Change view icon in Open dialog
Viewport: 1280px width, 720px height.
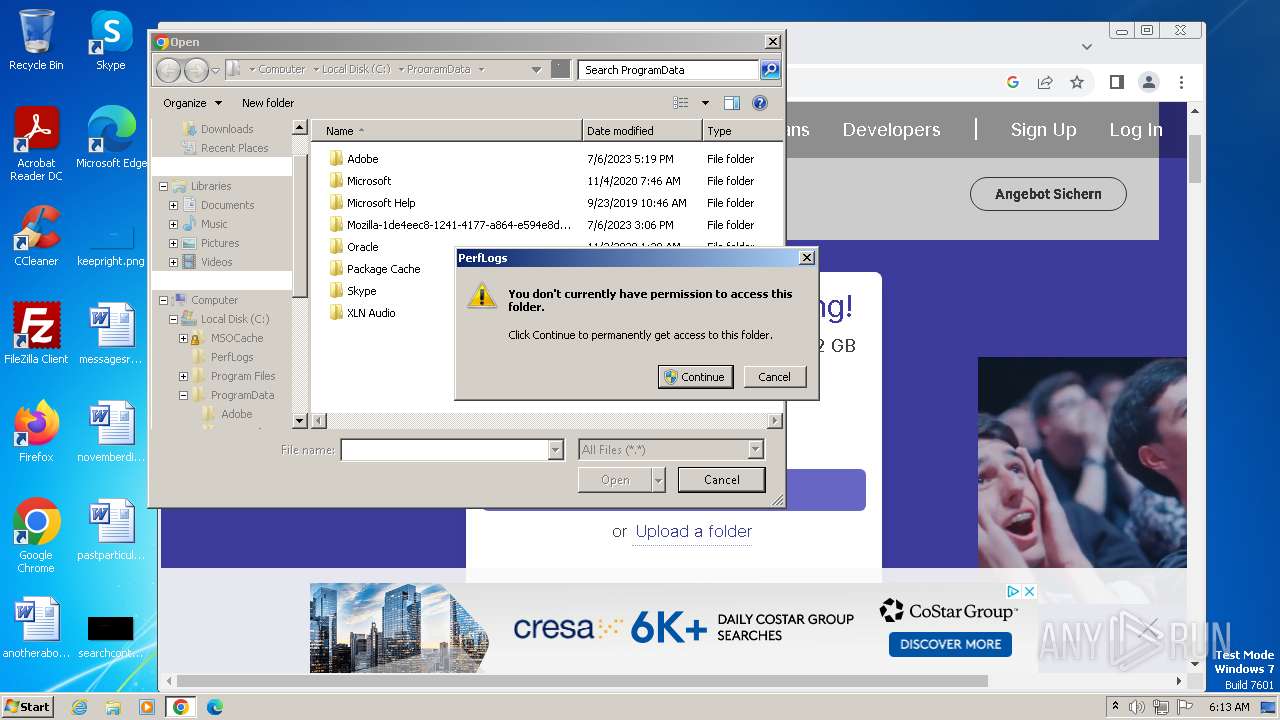(681, 103)
